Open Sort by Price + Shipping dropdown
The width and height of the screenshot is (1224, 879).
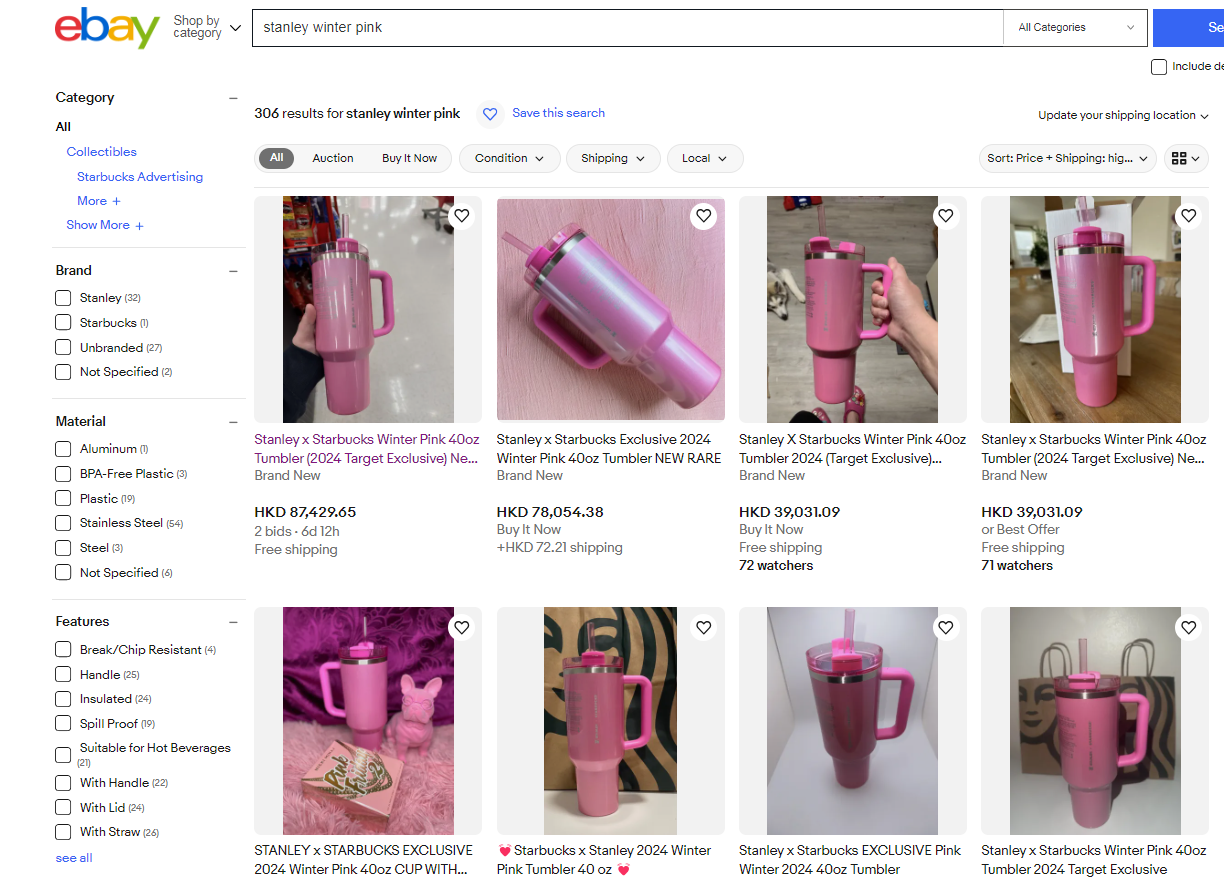click(x=1067, y=158)
